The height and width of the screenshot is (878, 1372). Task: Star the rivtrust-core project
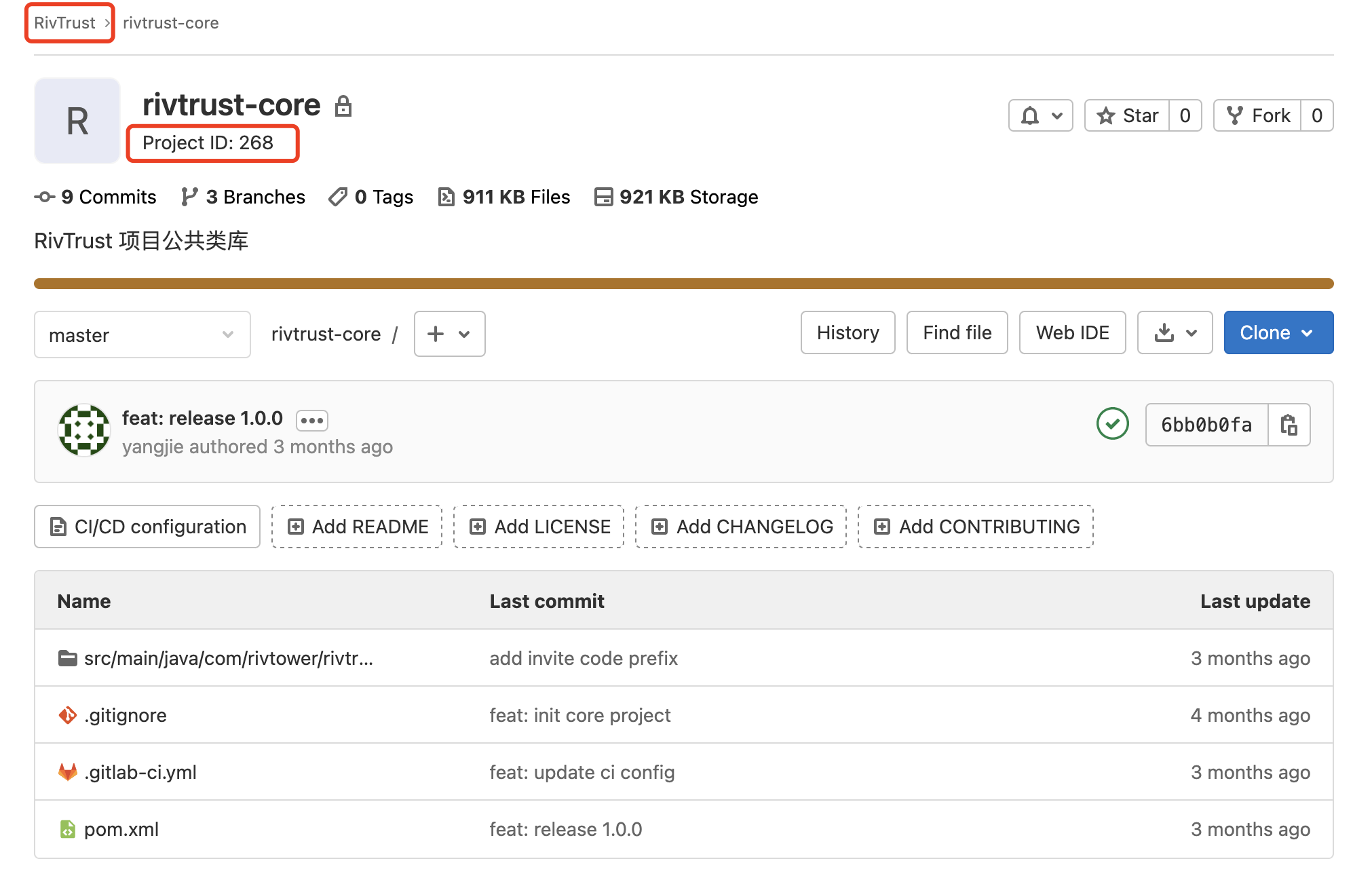(x=1128, y=115)
